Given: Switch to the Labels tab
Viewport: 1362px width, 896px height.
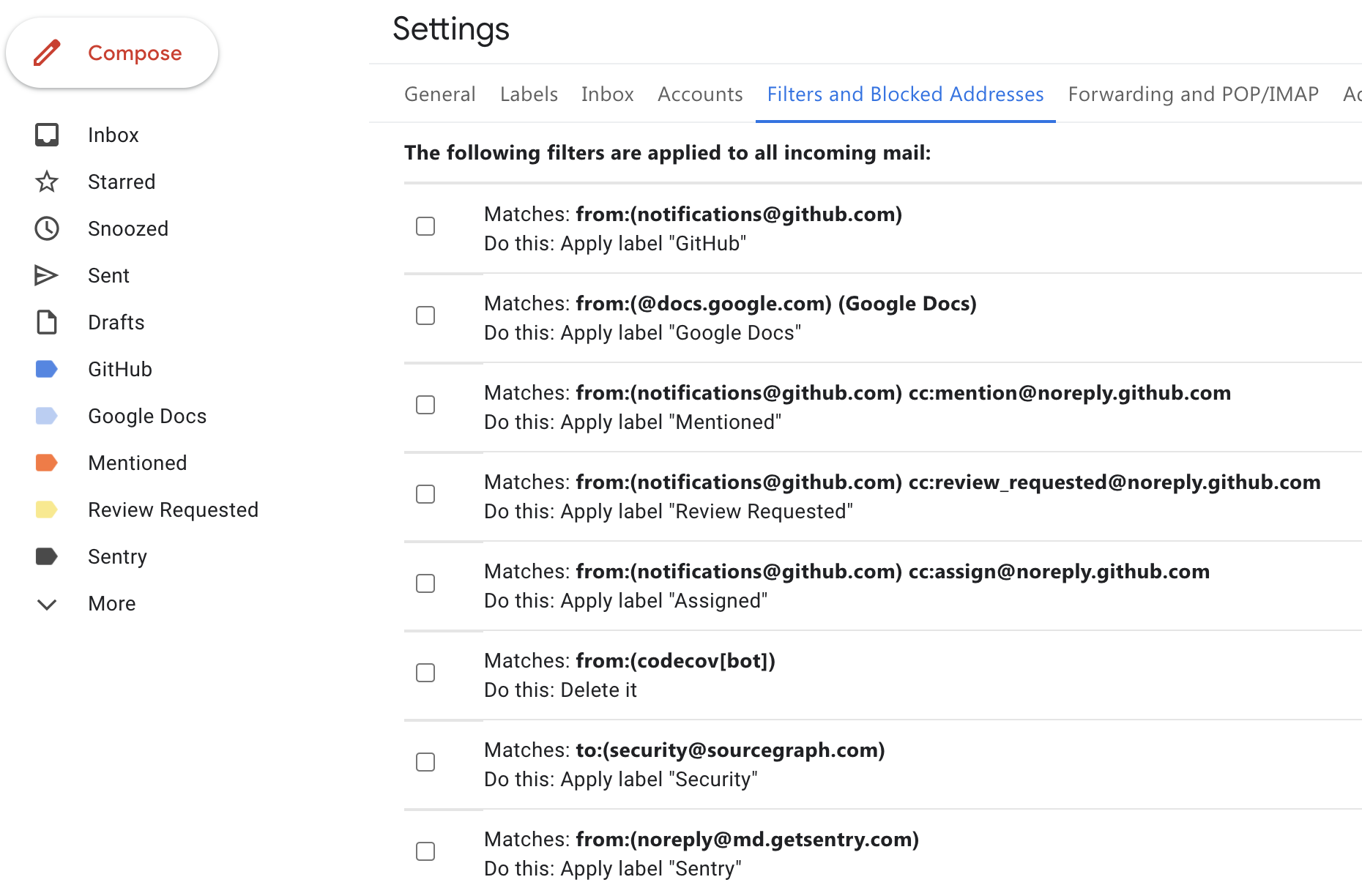Looking at the screenshot, I should pyautogui.click(x=529, y=94).
